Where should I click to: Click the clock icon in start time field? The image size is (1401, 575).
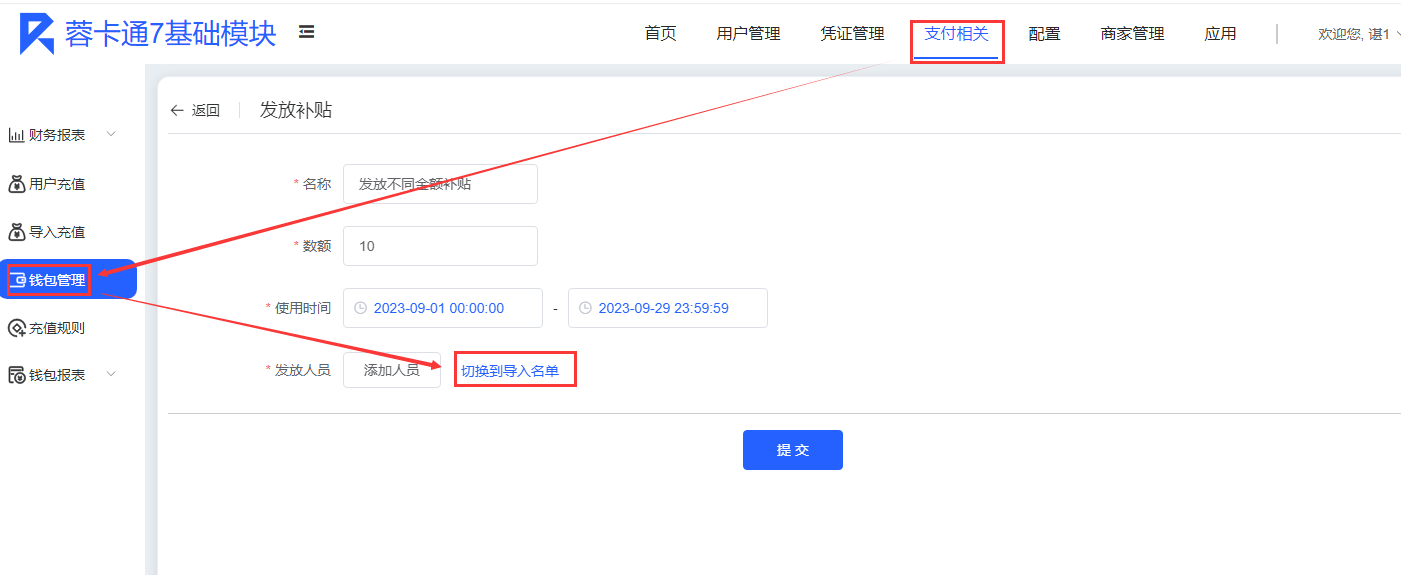360,308
